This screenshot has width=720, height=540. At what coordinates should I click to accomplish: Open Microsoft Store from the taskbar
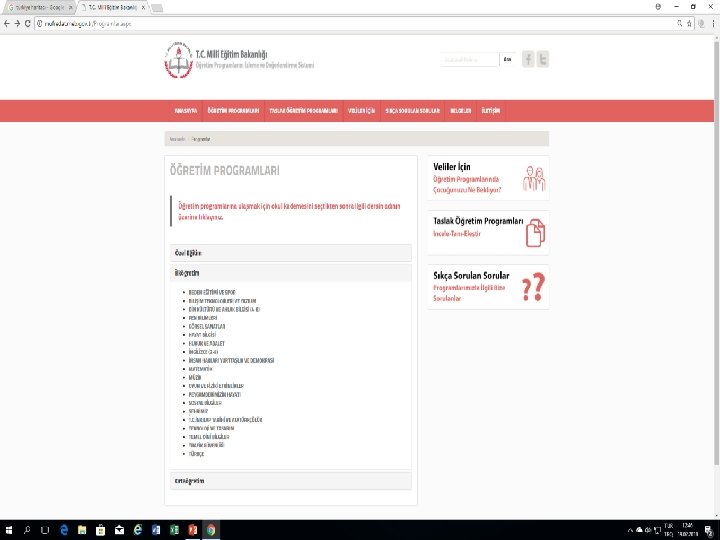(101, 530)
